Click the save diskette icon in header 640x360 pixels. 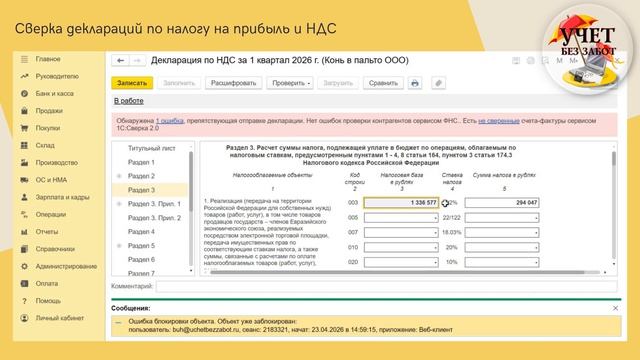(x=516, y=60)
